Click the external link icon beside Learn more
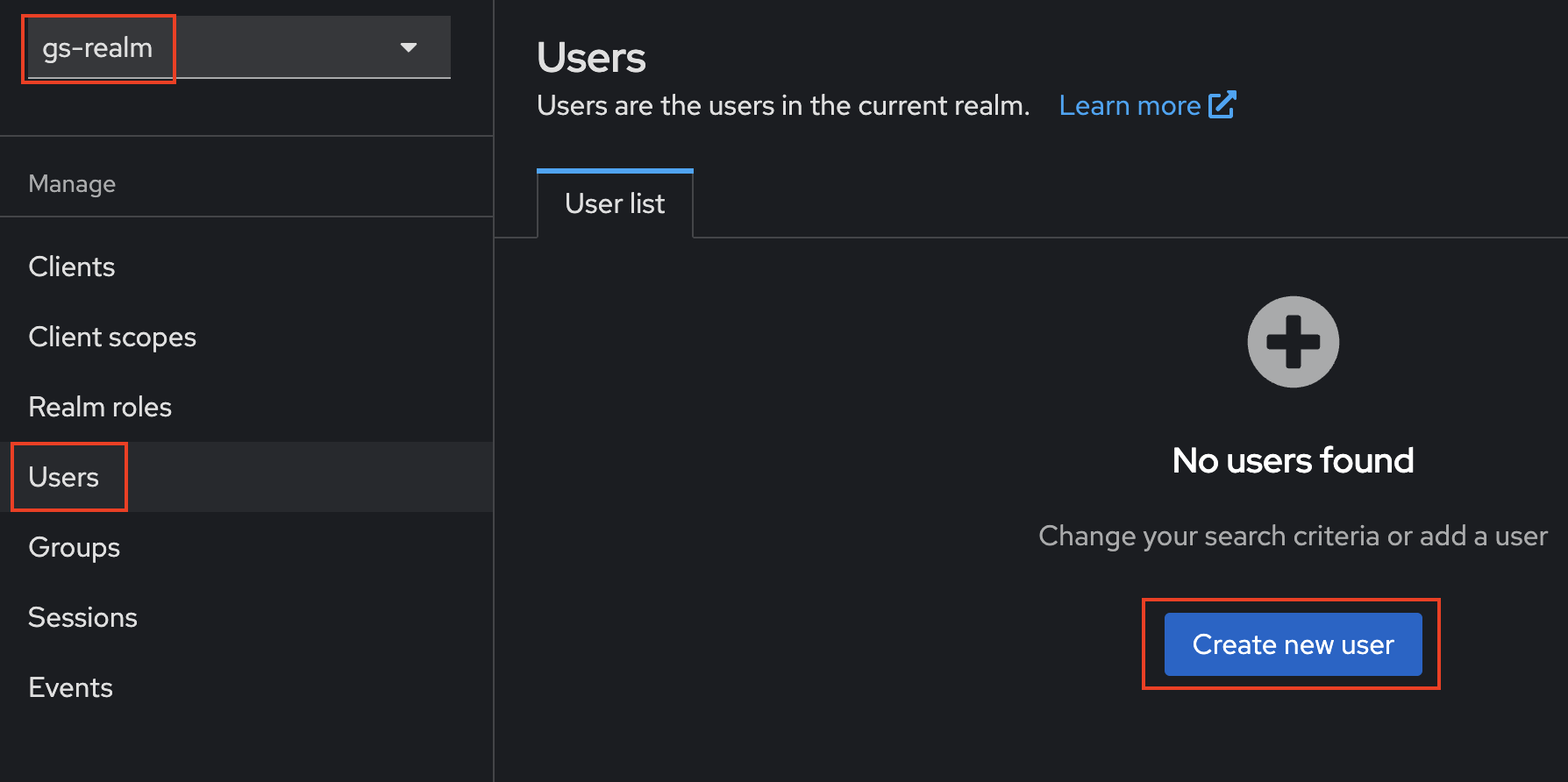Image resolution: width=1568 pixels, height=782 pixels. pyautogui.click(x=1222, y=105)
